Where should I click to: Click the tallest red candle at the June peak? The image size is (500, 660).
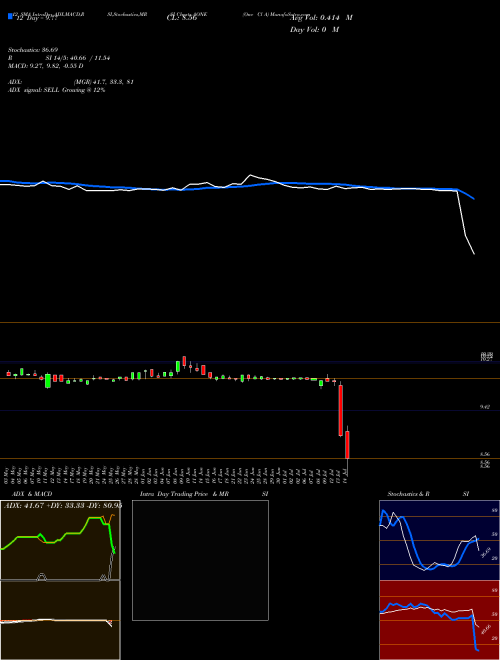(x=184, y=361)
